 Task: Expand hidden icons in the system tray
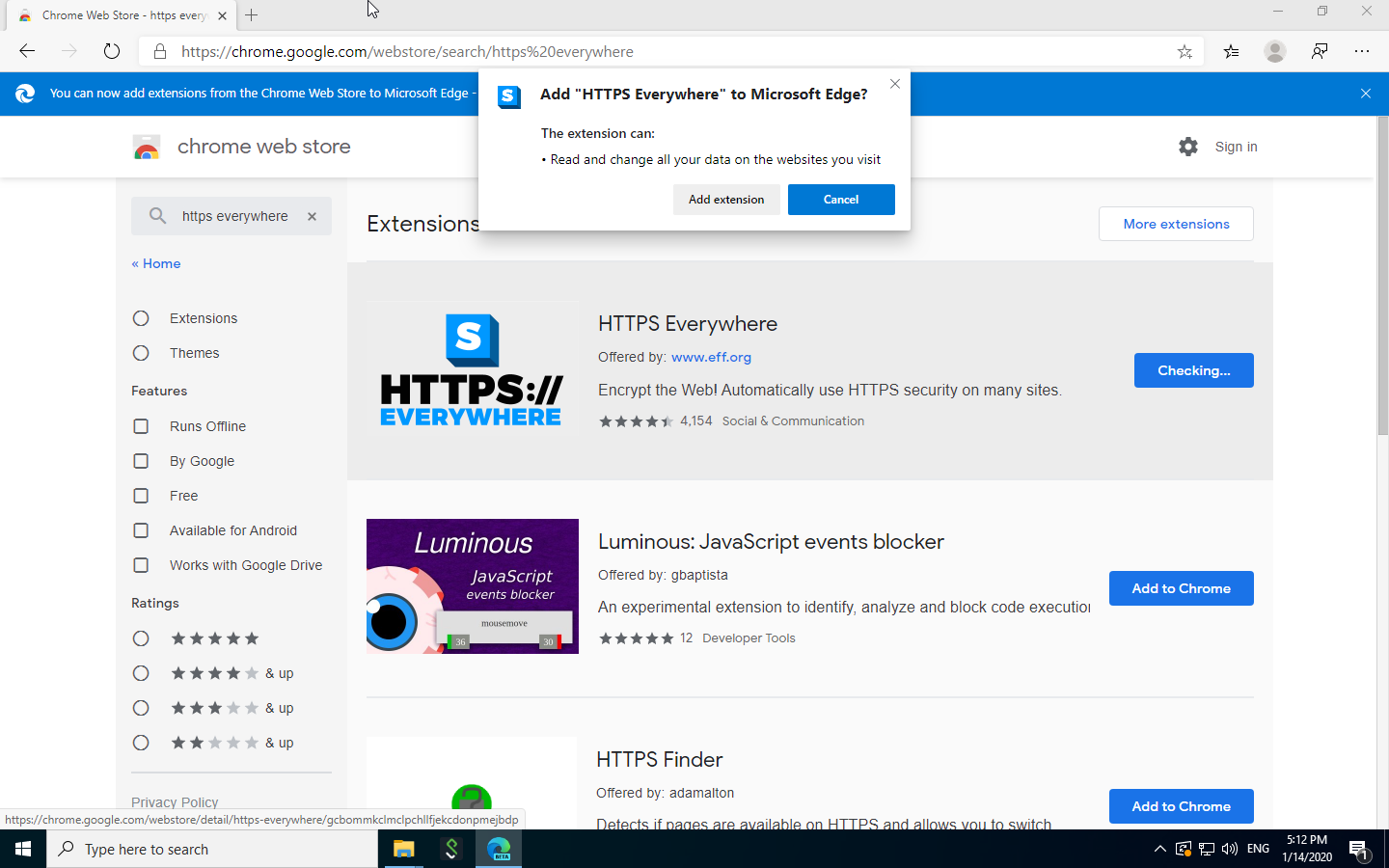1158,849
